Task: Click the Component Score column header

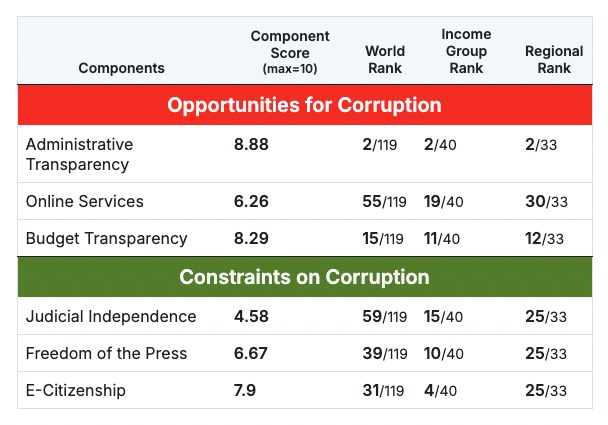Action: point(283,52)
